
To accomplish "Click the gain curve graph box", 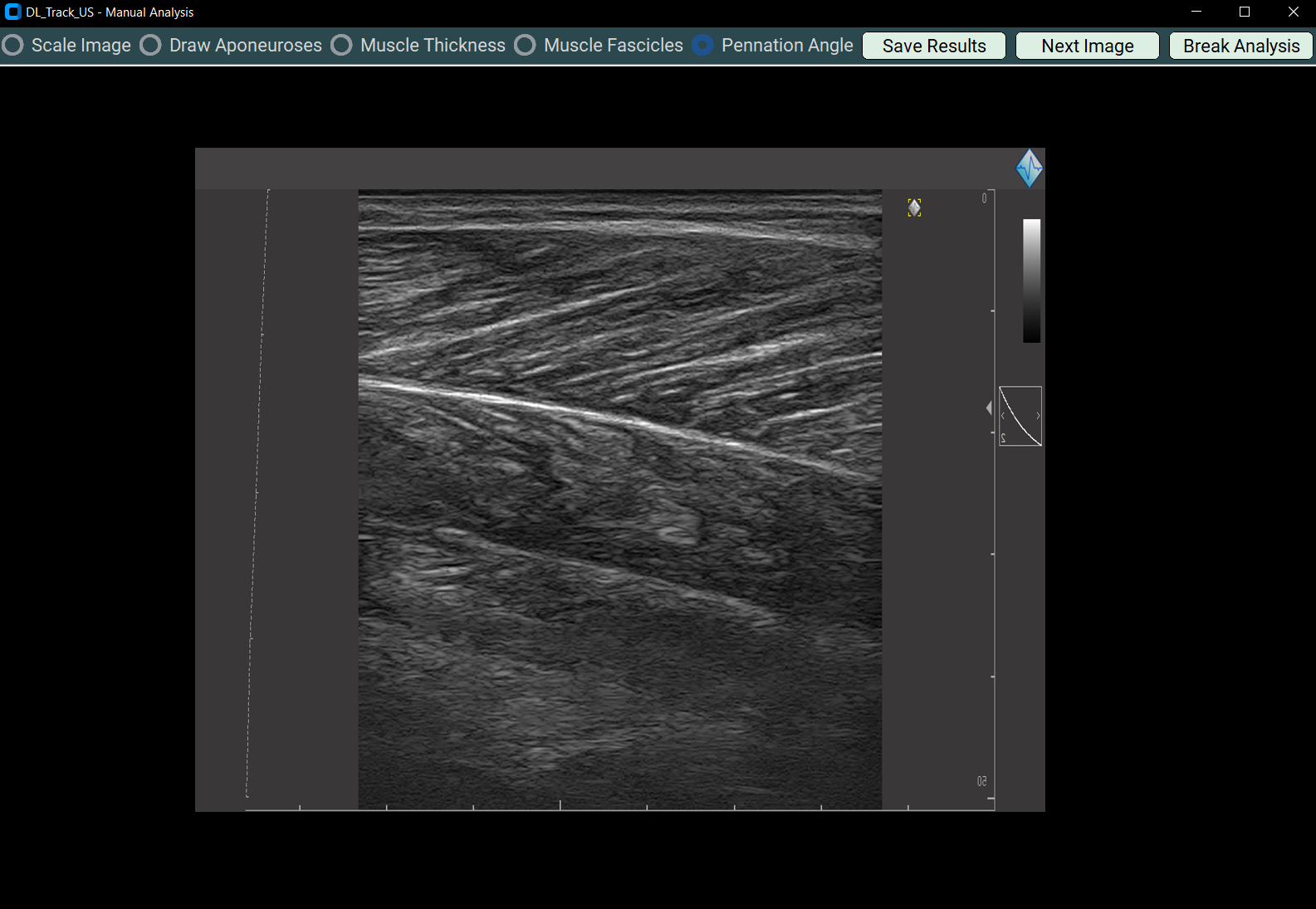I will point(1020,416).
